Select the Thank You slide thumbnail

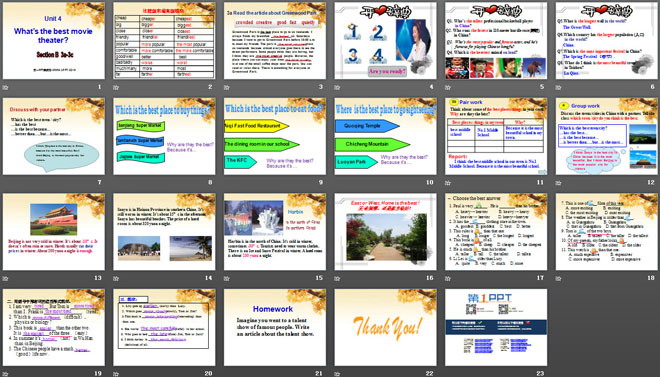tap(386, 327)
